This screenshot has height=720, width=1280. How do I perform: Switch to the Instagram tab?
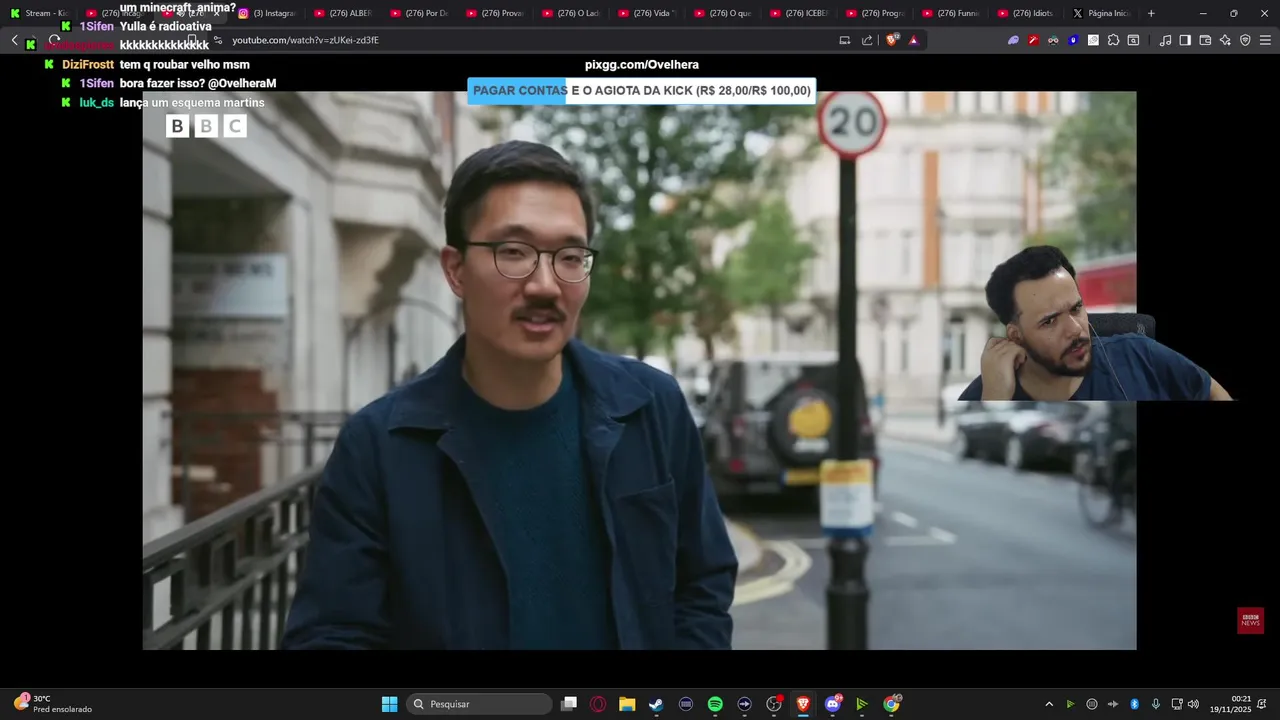click(266, 13)
